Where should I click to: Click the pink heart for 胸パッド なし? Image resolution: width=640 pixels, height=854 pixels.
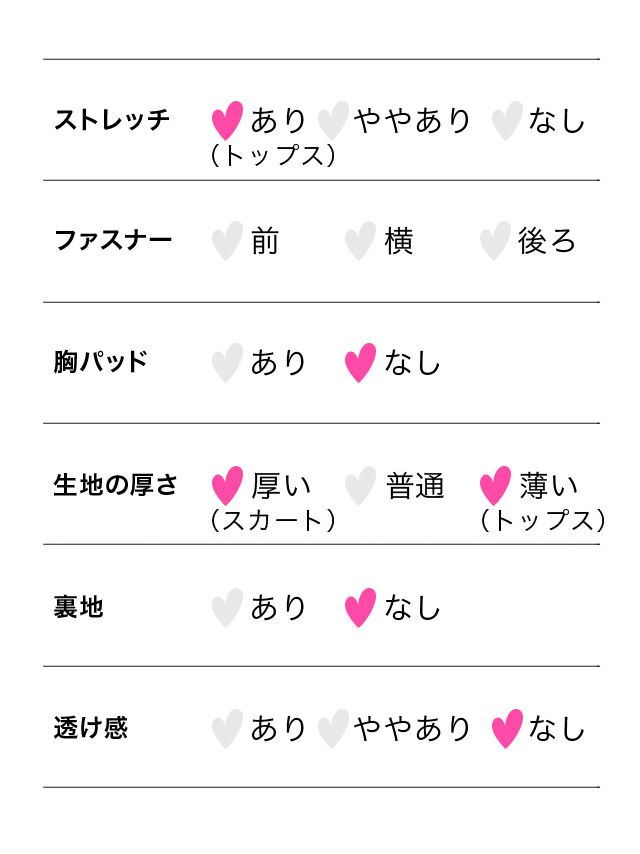coord(360,362)
